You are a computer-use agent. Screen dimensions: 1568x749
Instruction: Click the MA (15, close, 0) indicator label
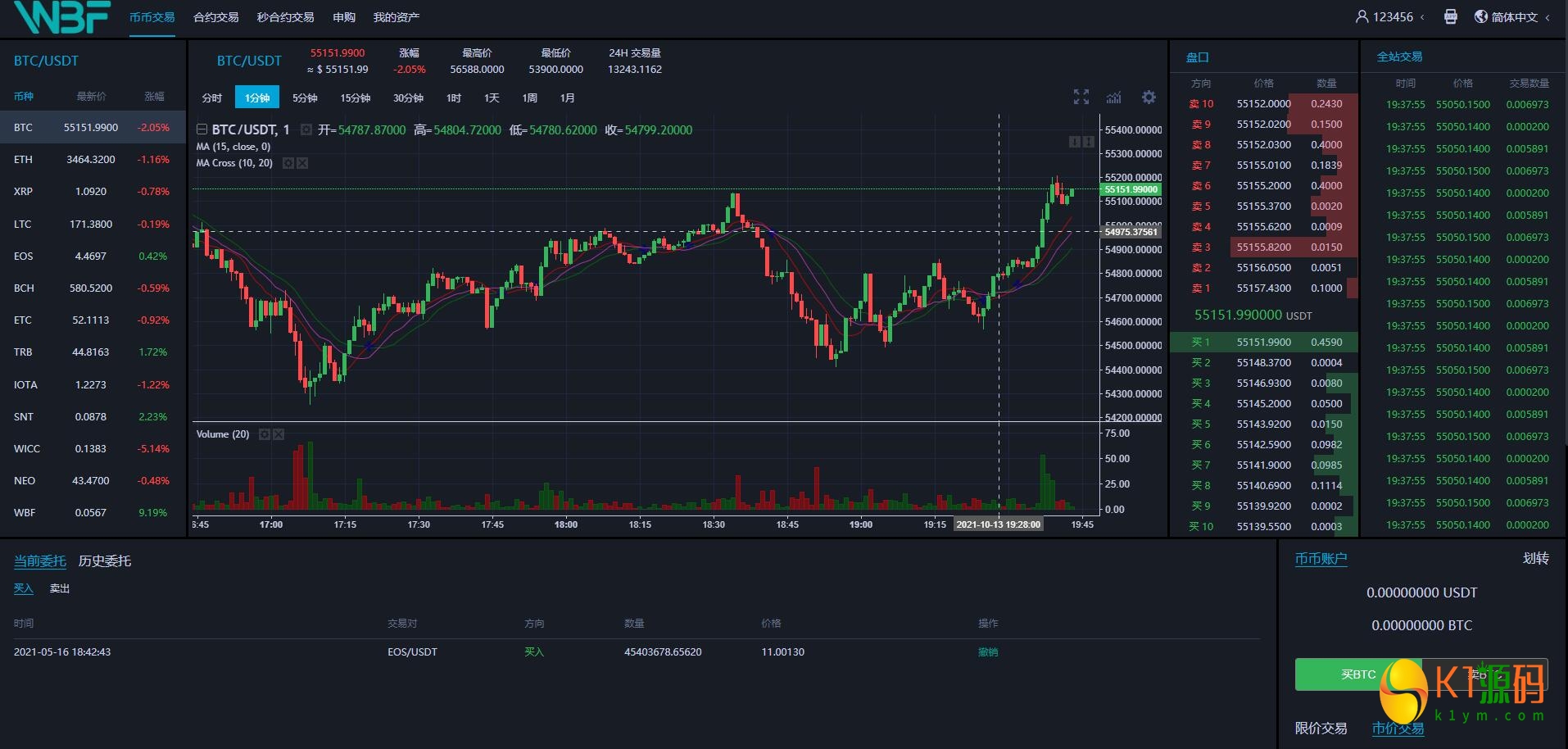[x=233, y=147]
